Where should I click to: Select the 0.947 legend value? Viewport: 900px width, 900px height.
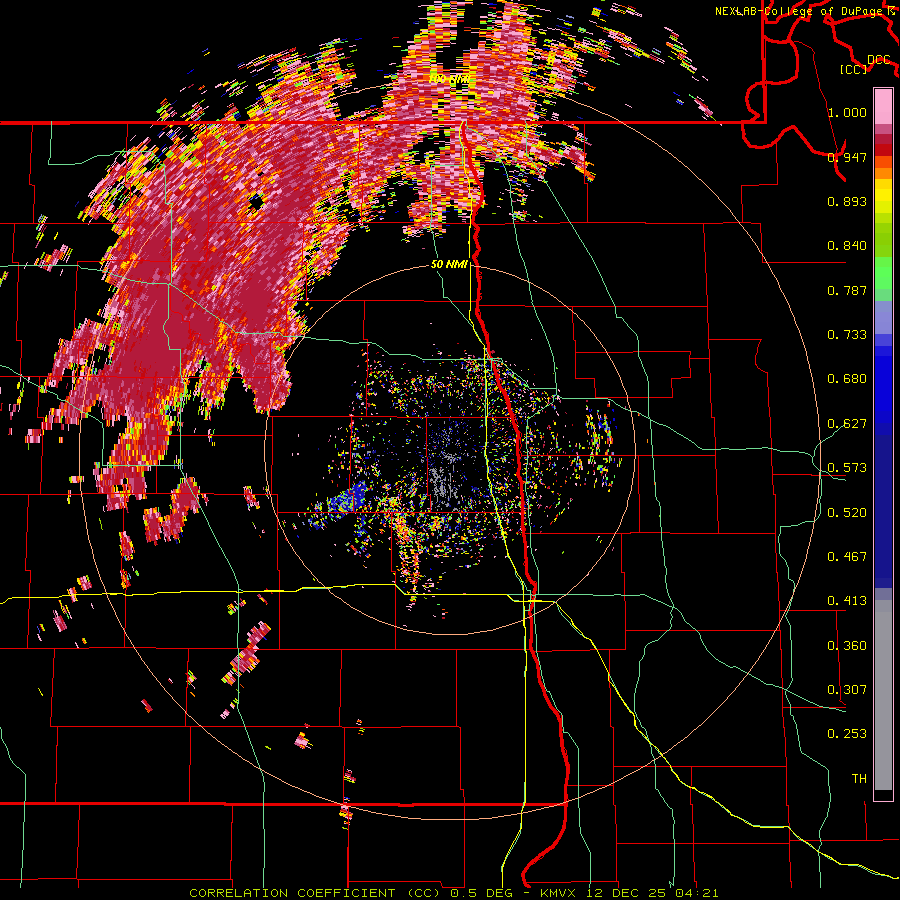(847, 157)
